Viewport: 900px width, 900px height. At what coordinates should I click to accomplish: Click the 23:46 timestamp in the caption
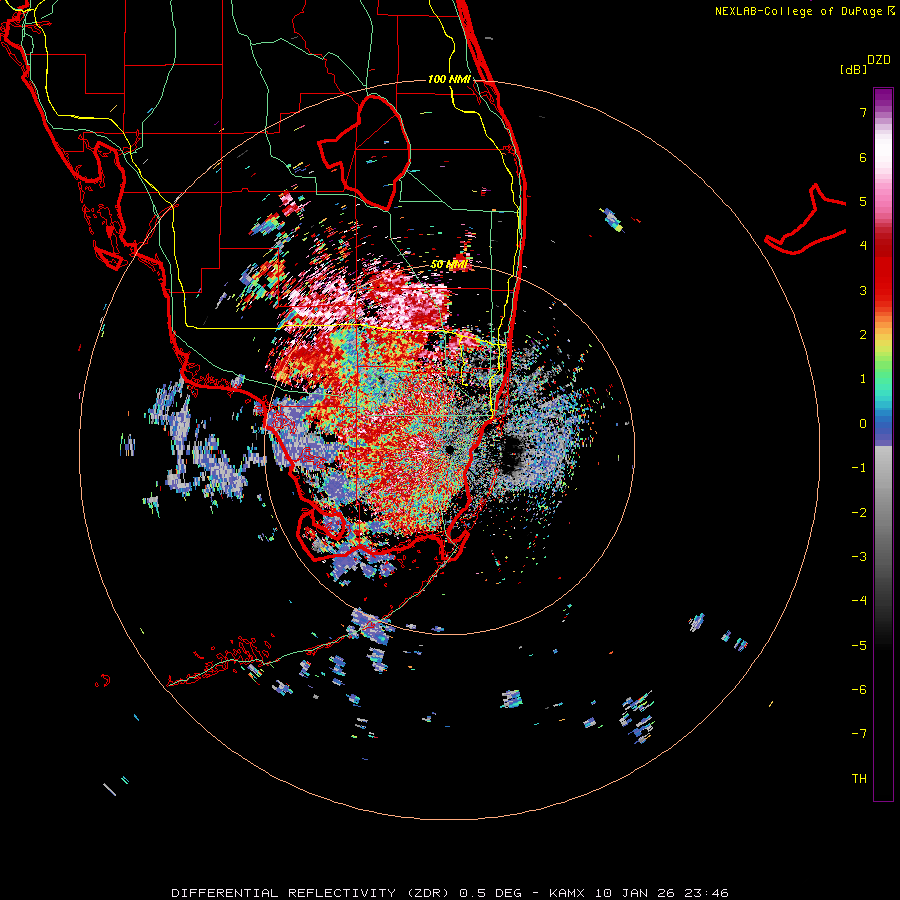[x=706, y=893]
